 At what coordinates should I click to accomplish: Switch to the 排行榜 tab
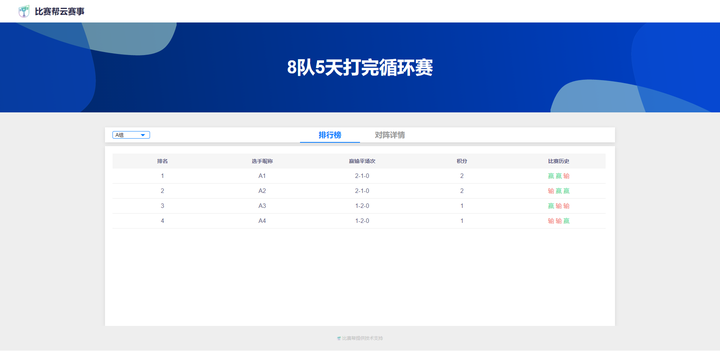point(330,135)
